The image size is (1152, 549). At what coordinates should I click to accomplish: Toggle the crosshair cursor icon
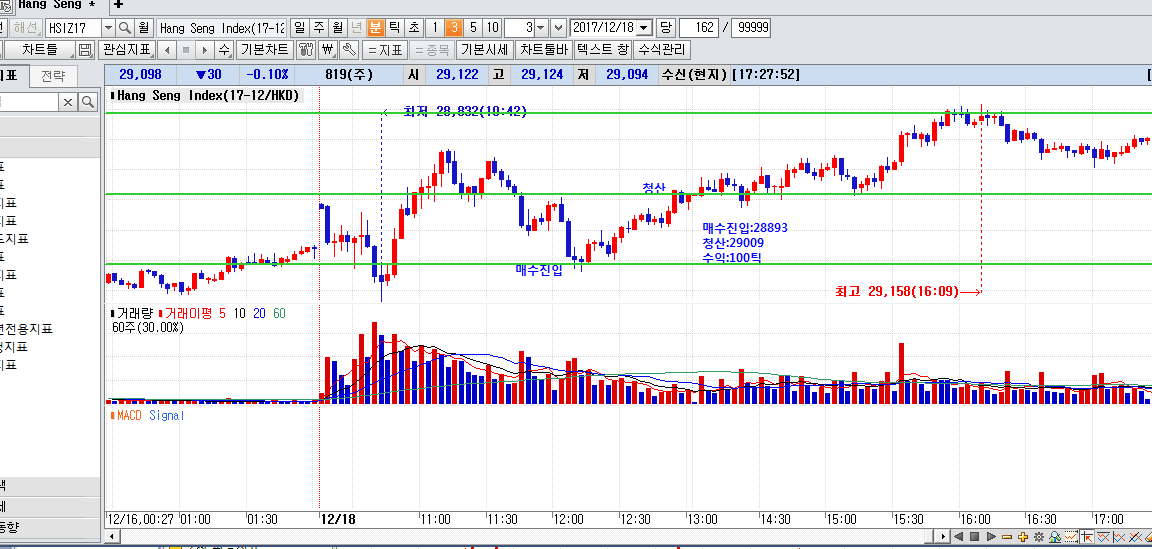(x=1087, y=537)
